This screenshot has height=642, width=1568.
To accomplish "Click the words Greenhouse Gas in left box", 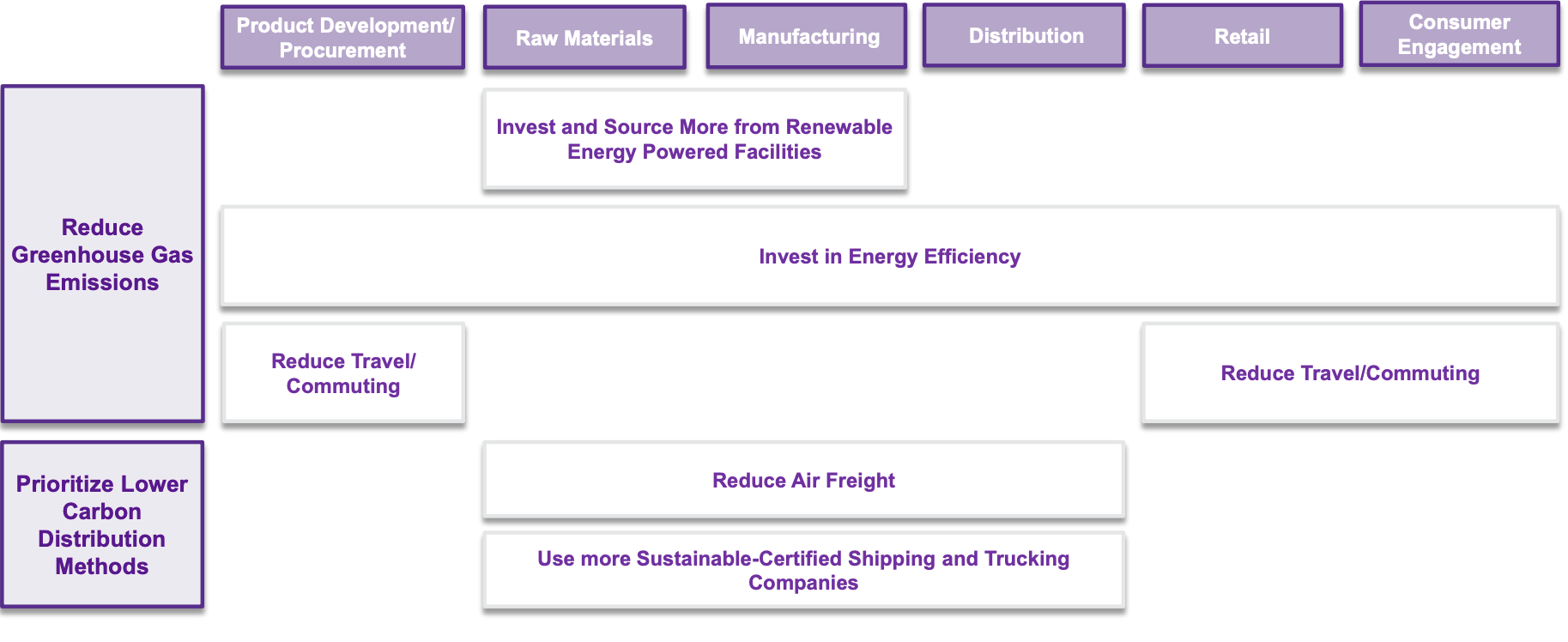I will (x=102, y=255).
